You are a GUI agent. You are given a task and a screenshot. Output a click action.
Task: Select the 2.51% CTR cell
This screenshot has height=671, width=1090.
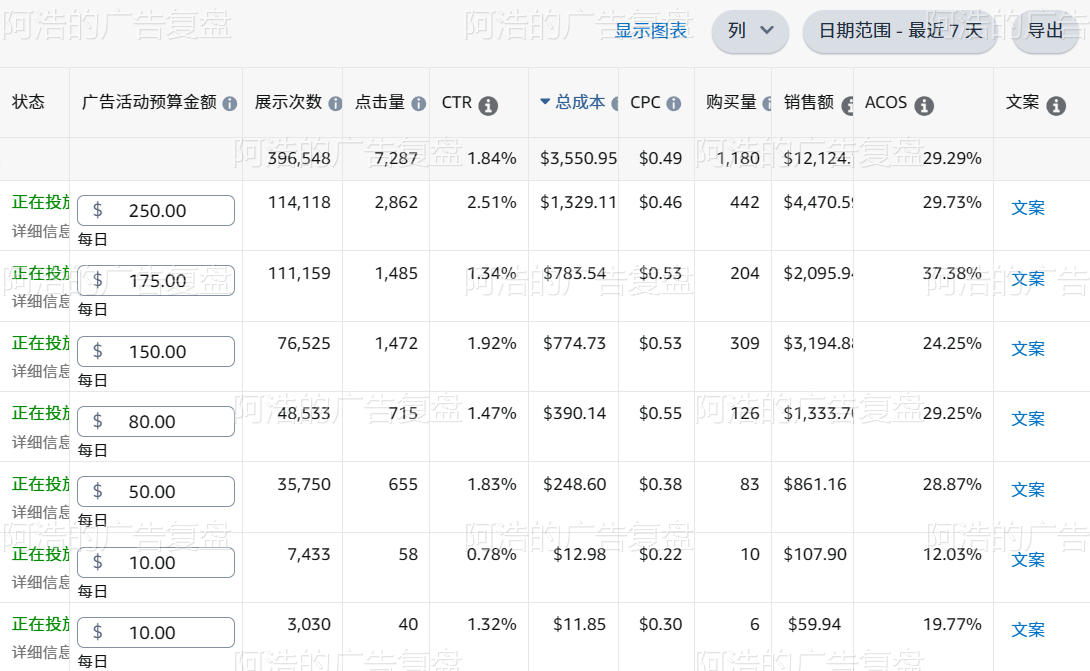click(491, 202)
